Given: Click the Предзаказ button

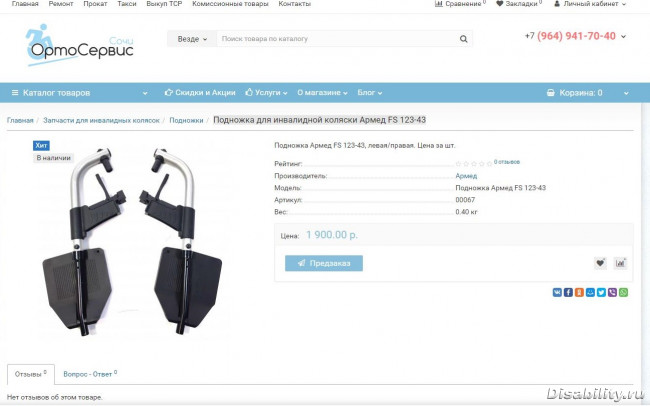Looking at the screenshot, I should [x=324, y=263].
